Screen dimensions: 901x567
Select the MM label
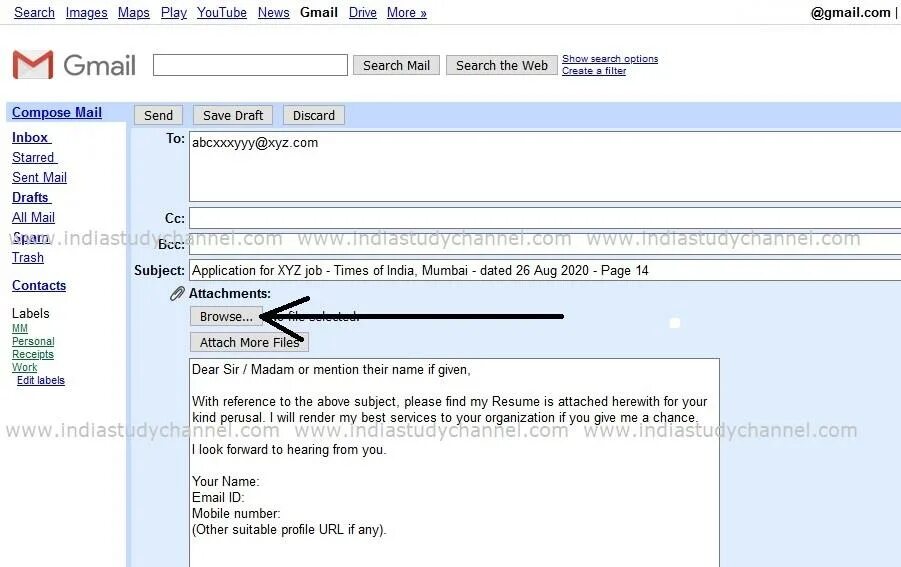point(20,328)
